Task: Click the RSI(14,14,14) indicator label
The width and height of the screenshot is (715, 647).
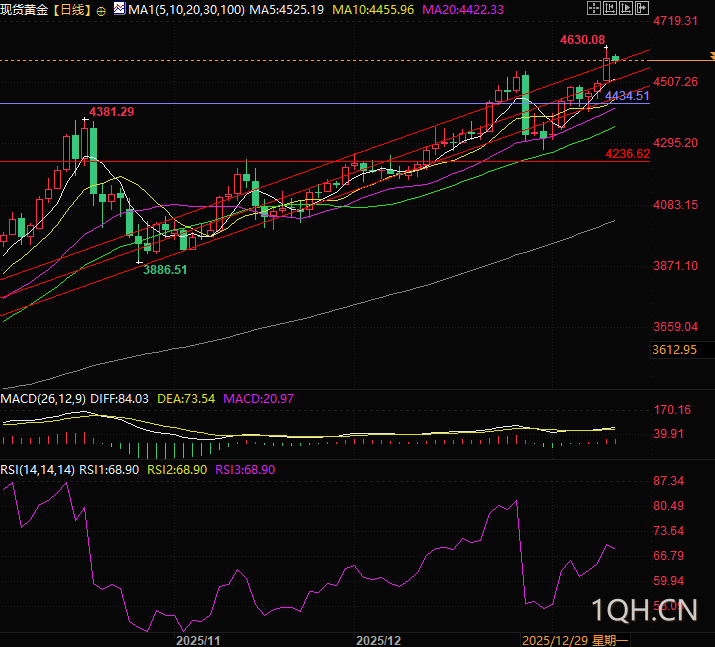Action: [37, 470]
